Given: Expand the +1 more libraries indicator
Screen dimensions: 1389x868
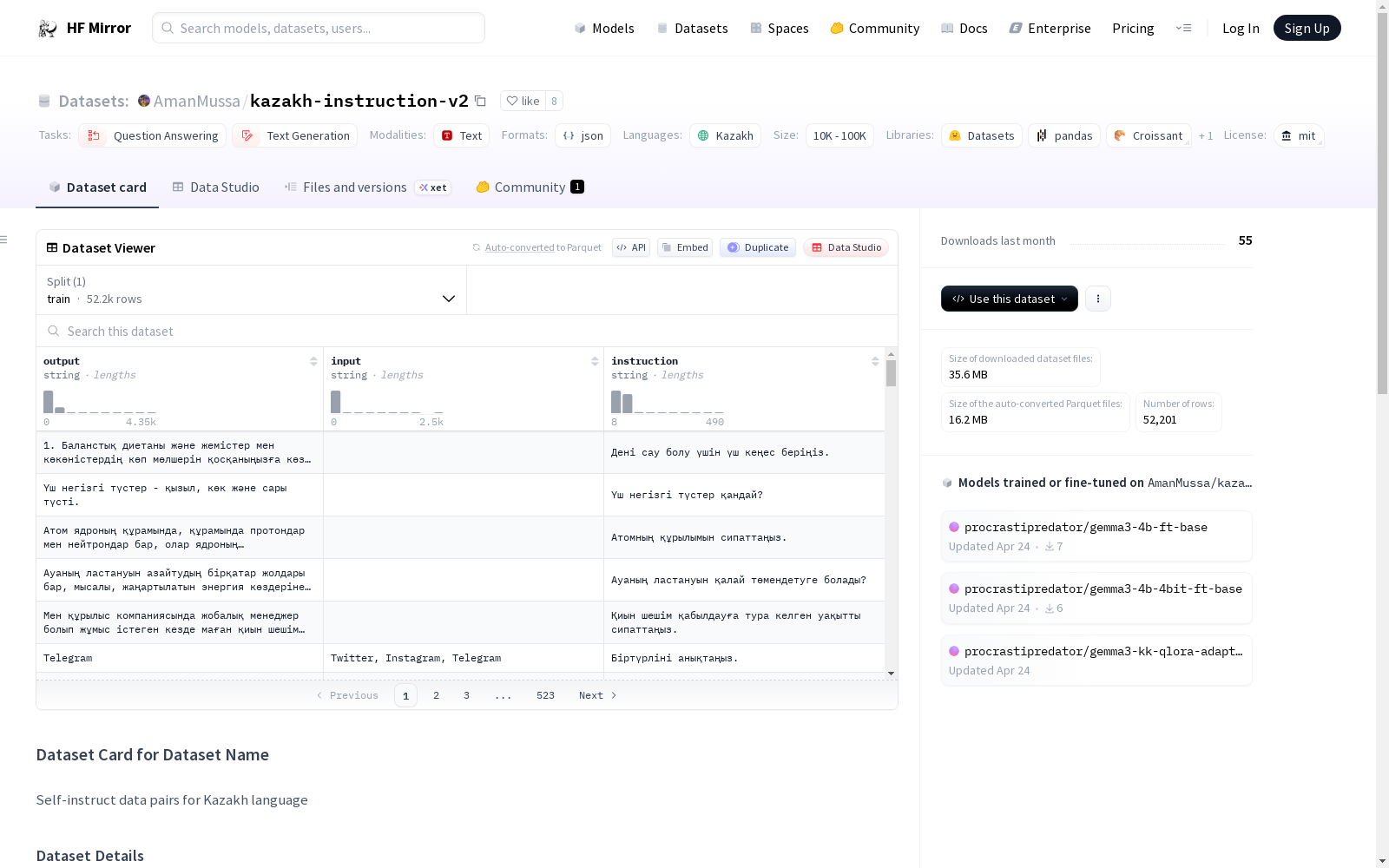Looking at the screenshot, I should click(1206, 135).
